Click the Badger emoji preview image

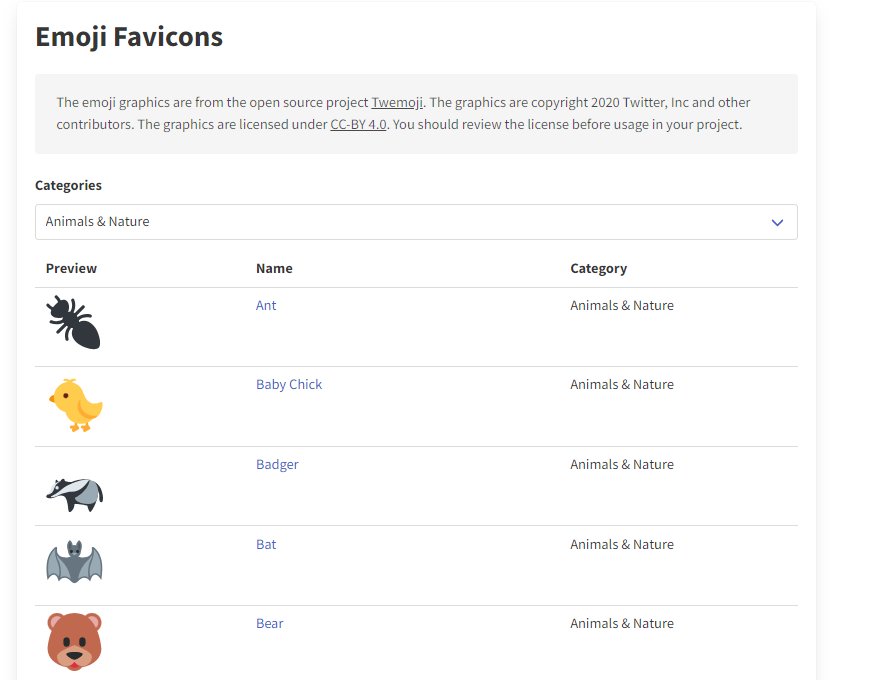click(75, 494)
